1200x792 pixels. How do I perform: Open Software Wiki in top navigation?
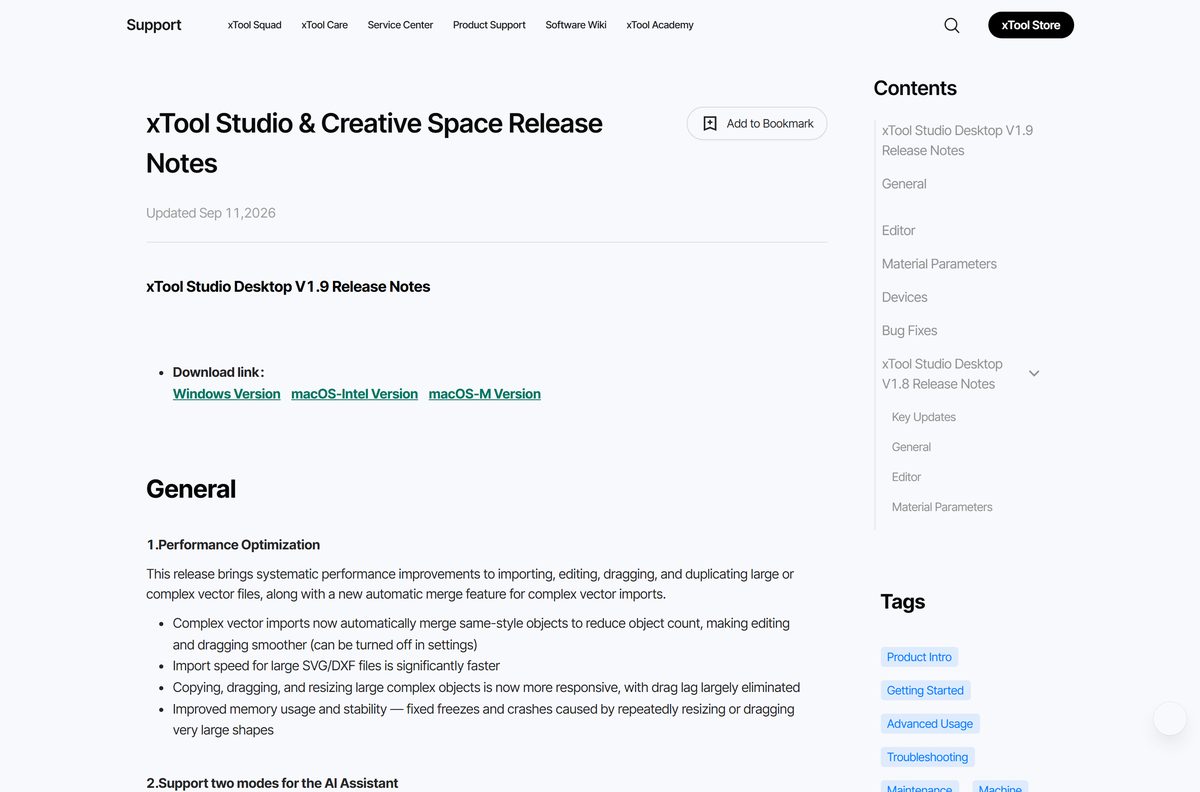576,25
